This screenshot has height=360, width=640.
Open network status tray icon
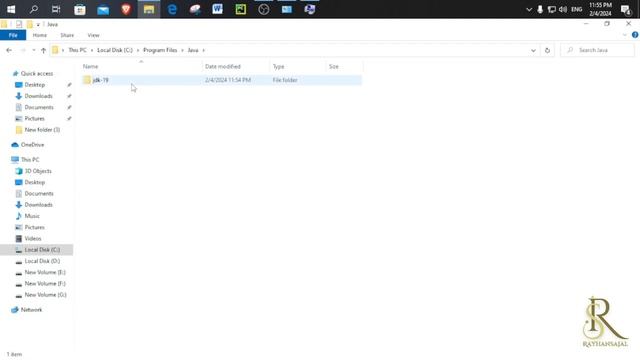pos(551,9)
